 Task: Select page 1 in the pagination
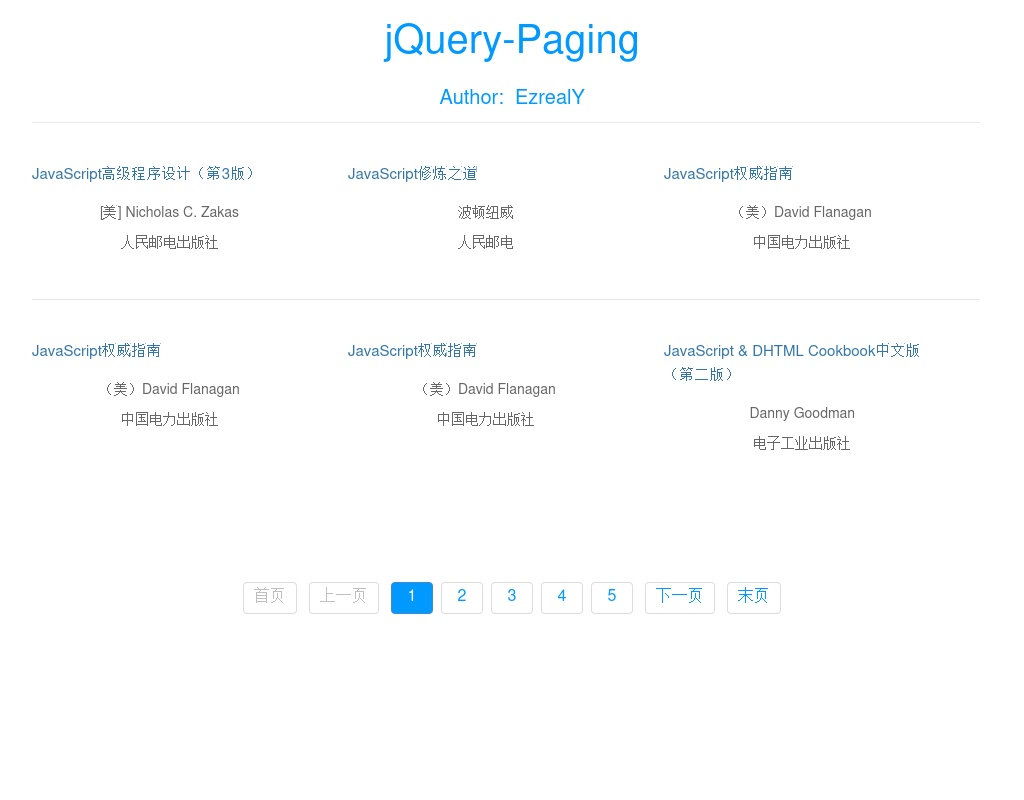[x=411, y=597]
